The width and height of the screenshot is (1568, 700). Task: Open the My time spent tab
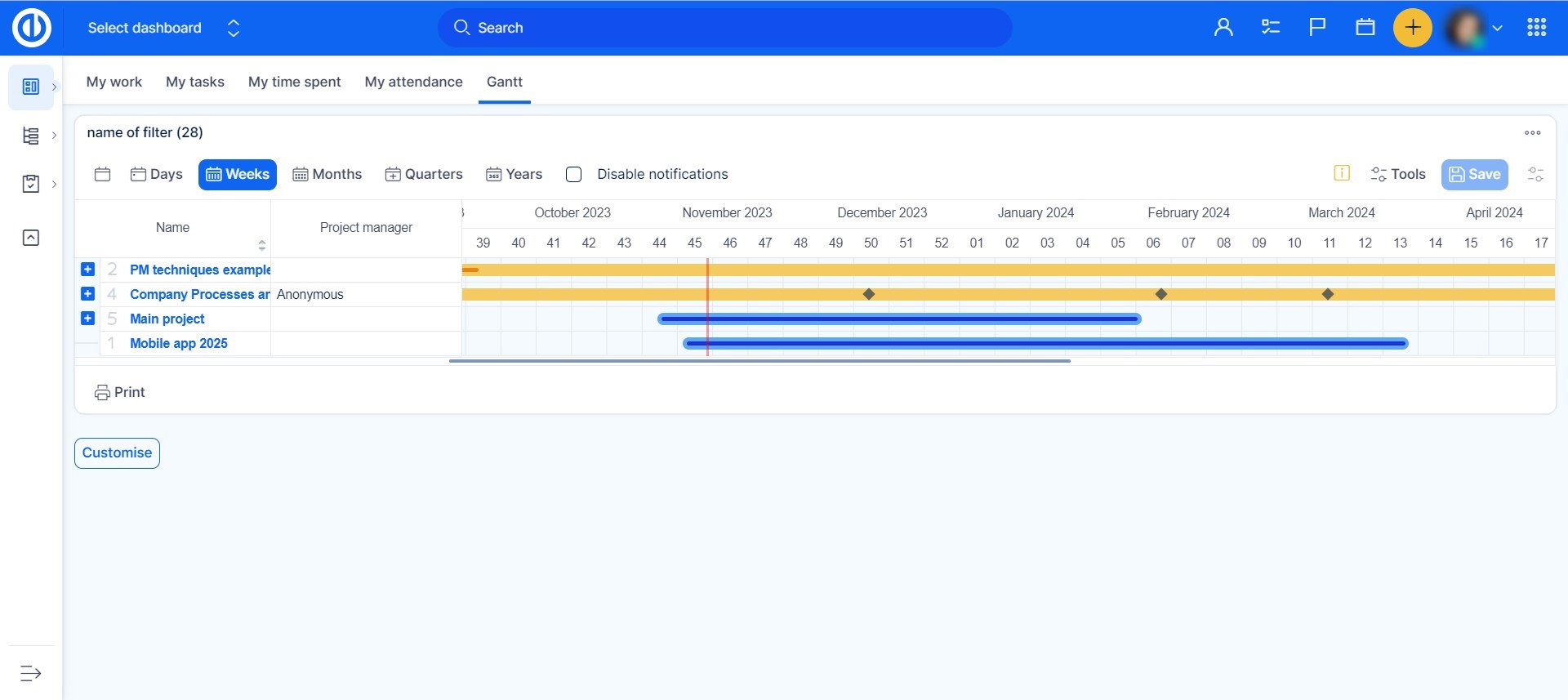tap(294, 82)
